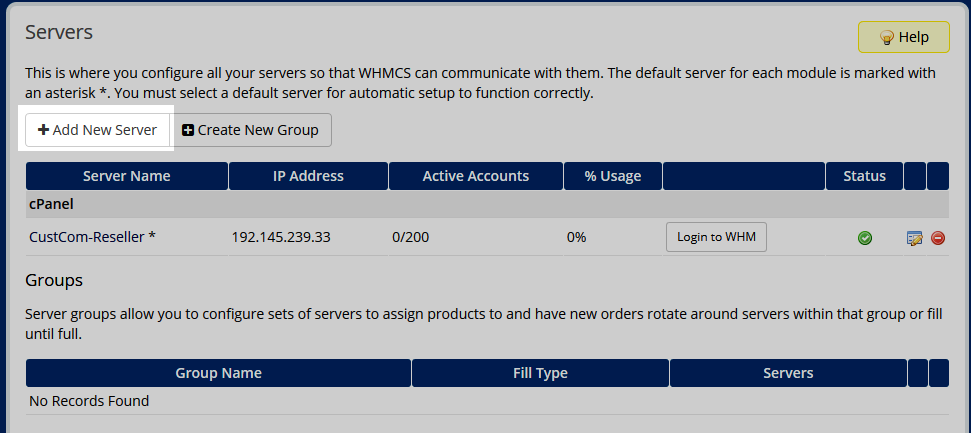Image resolution: width=971 pixels, height=433 pixels.
Task: Click the edit server icon for CustCom-Reseller
Action: point(914,238)
